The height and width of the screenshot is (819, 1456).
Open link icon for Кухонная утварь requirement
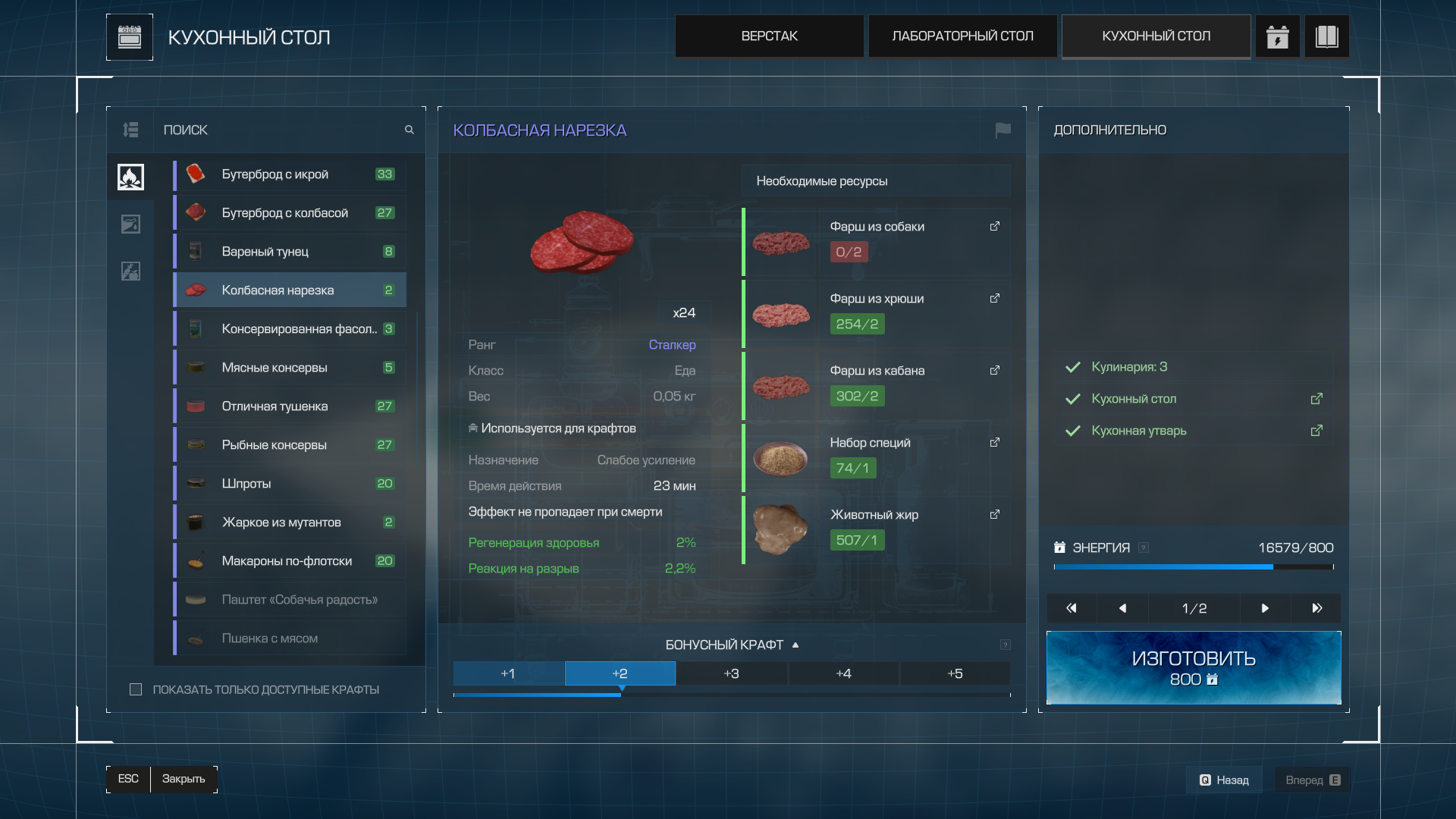click(x=1316, y=431)
